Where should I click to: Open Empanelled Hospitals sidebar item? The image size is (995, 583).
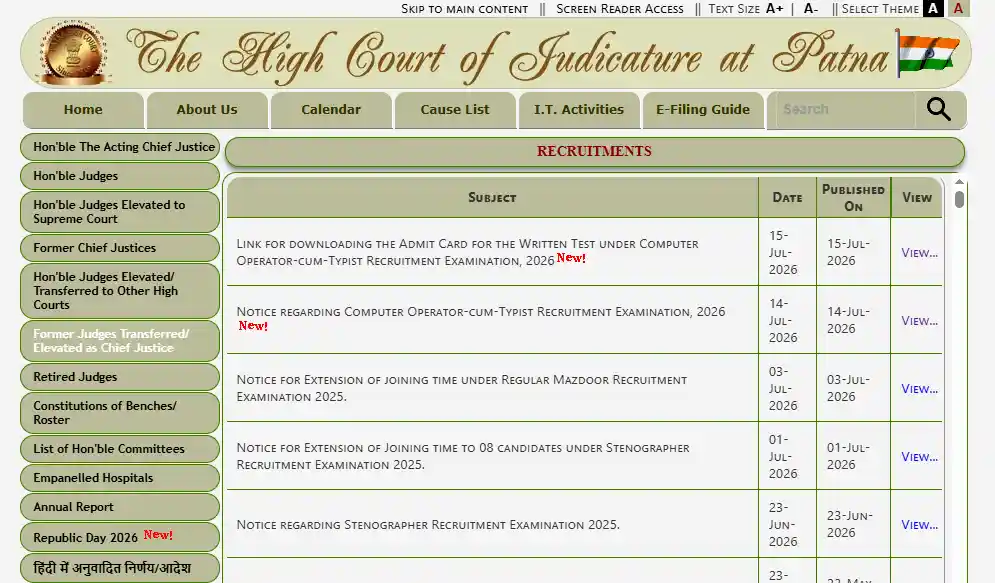[x=120, y=478]
